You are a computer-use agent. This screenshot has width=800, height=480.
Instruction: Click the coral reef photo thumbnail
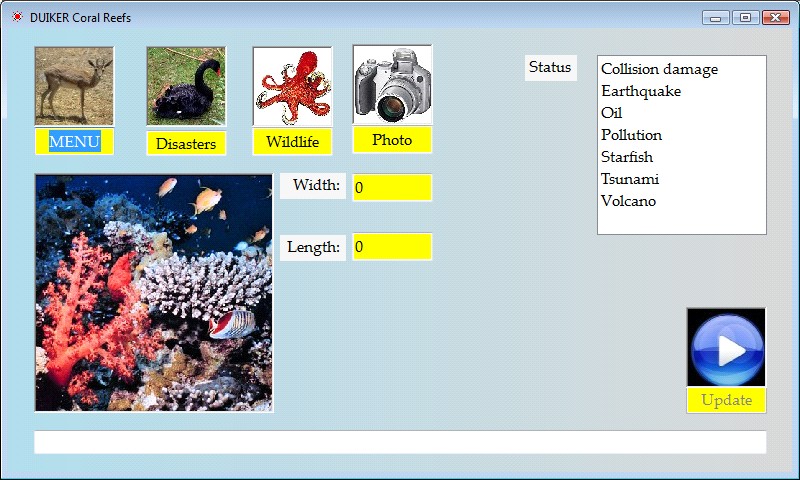point(154,293)
